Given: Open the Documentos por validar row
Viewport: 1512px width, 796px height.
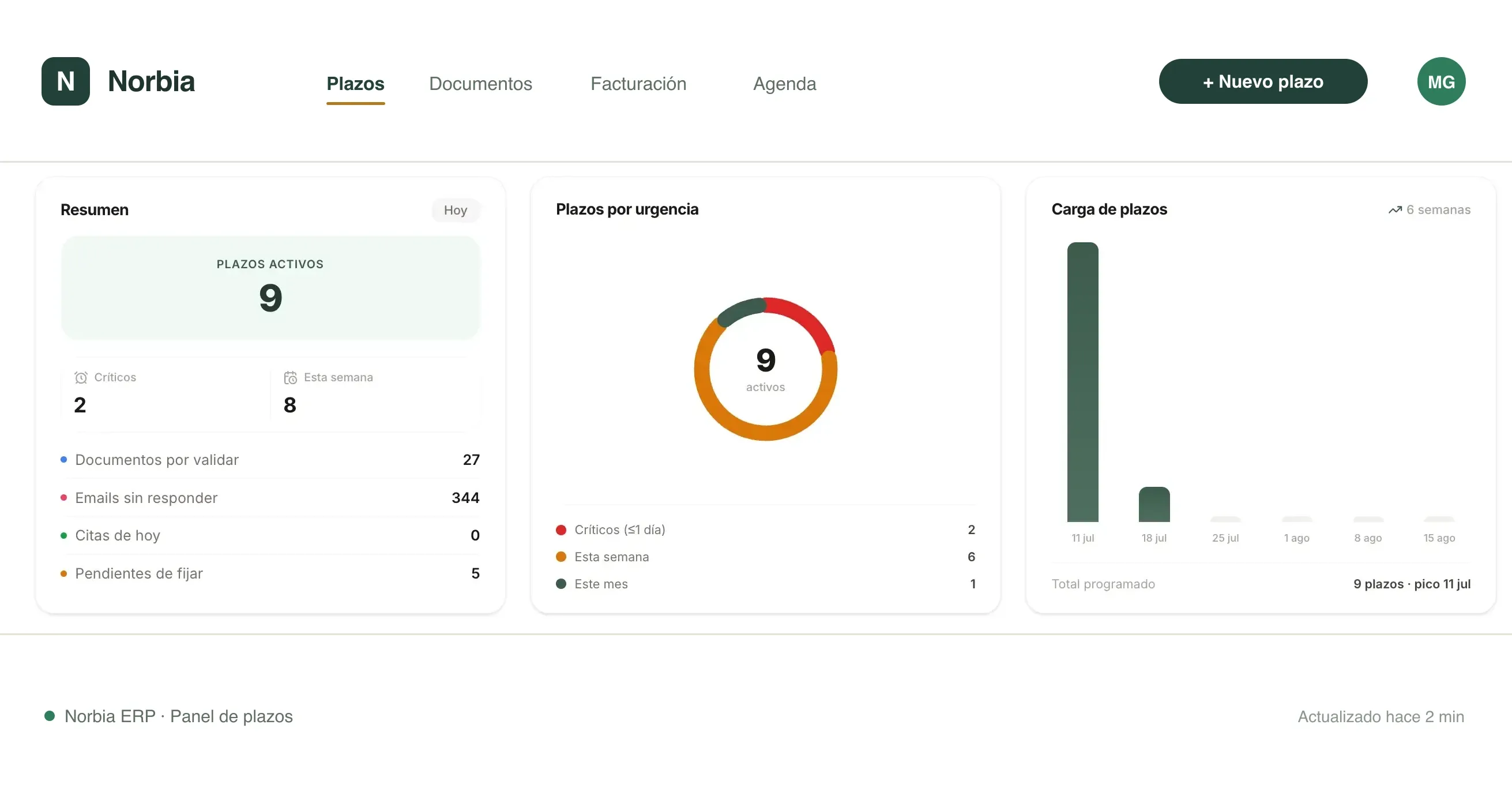Looking at the screenshot, I should 270,460.
